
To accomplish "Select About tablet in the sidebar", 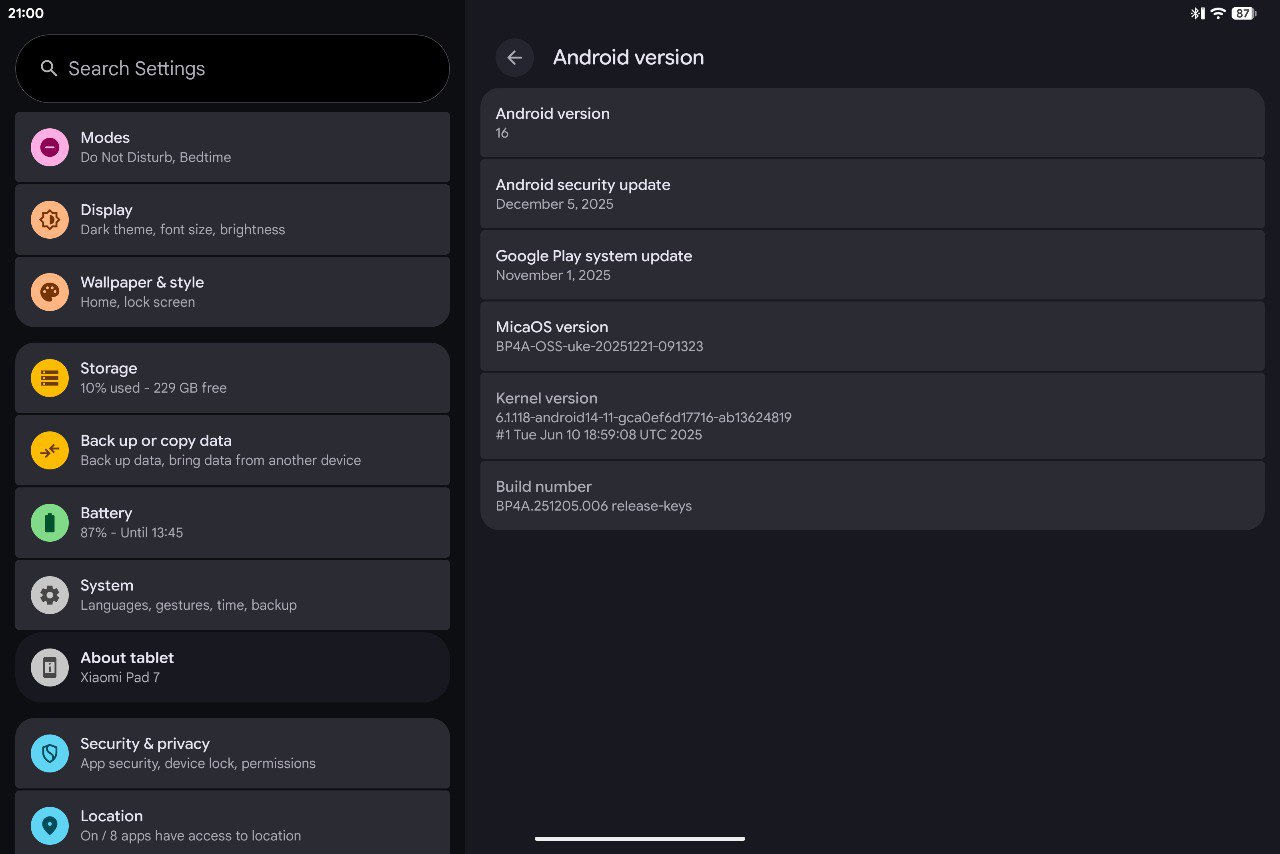I will [x=232, y=667].
